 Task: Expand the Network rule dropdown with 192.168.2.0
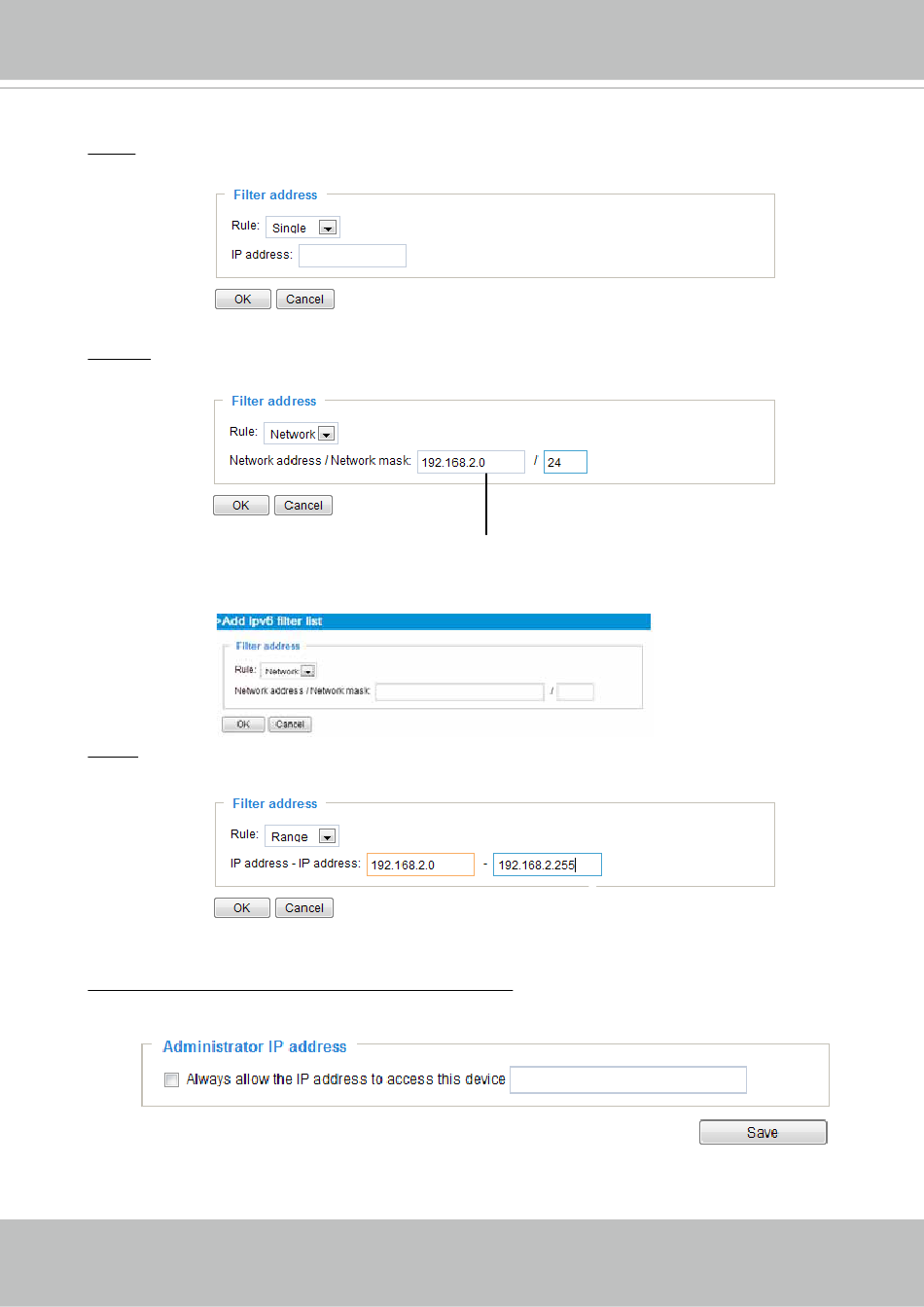click(301, 434)
